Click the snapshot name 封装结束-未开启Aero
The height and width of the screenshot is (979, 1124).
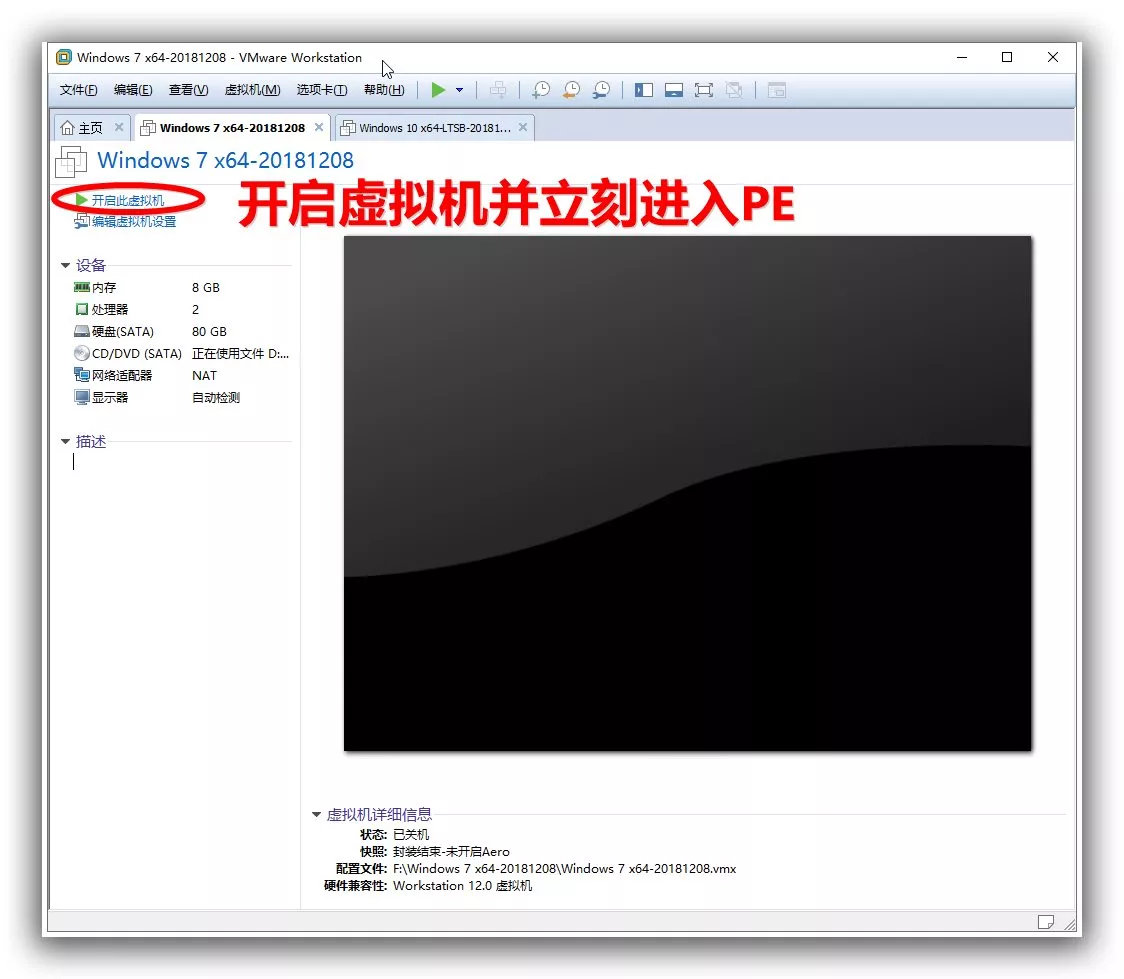[451, 851]
